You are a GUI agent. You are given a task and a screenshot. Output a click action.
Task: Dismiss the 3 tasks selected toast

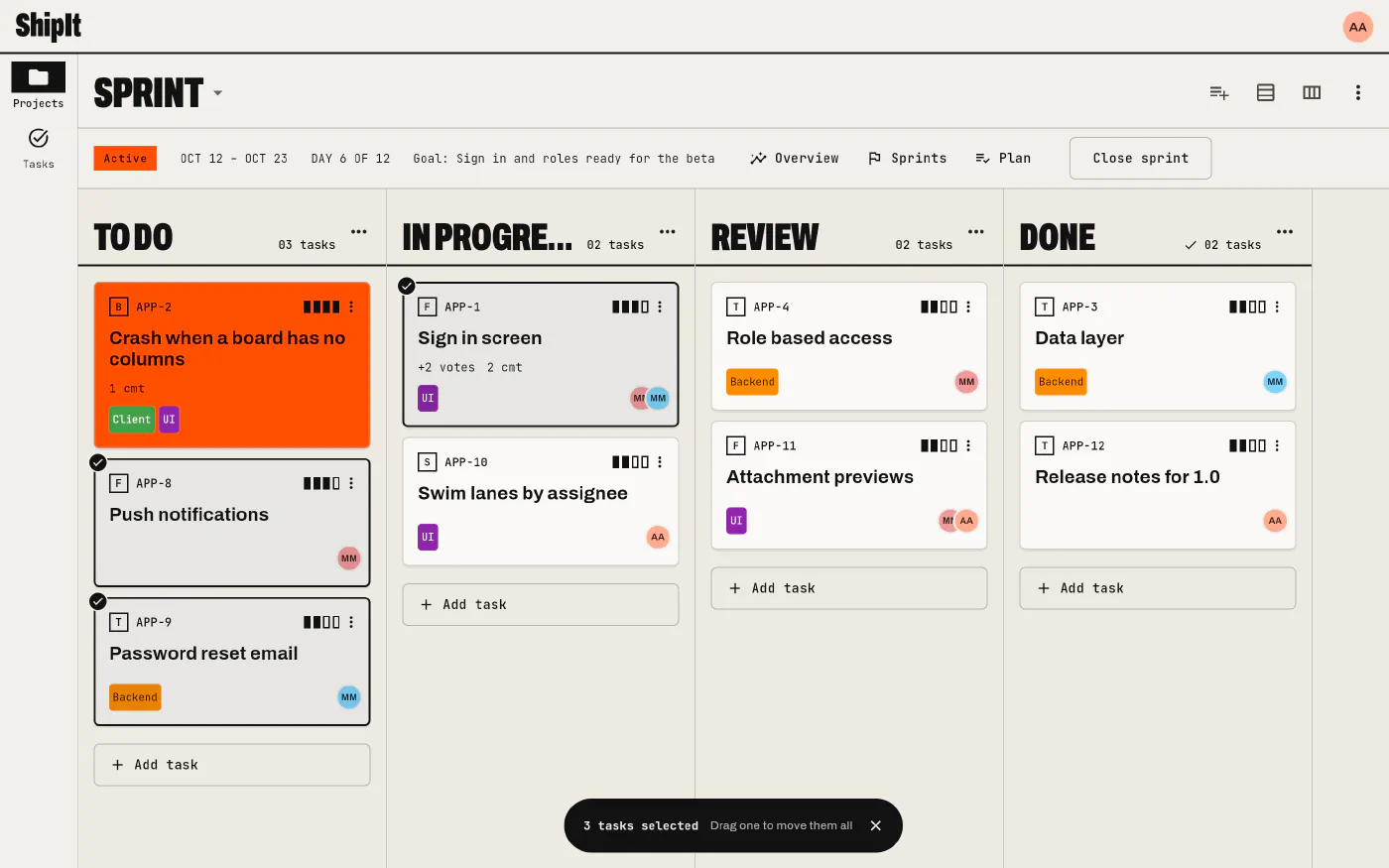[x=875, y=825]
